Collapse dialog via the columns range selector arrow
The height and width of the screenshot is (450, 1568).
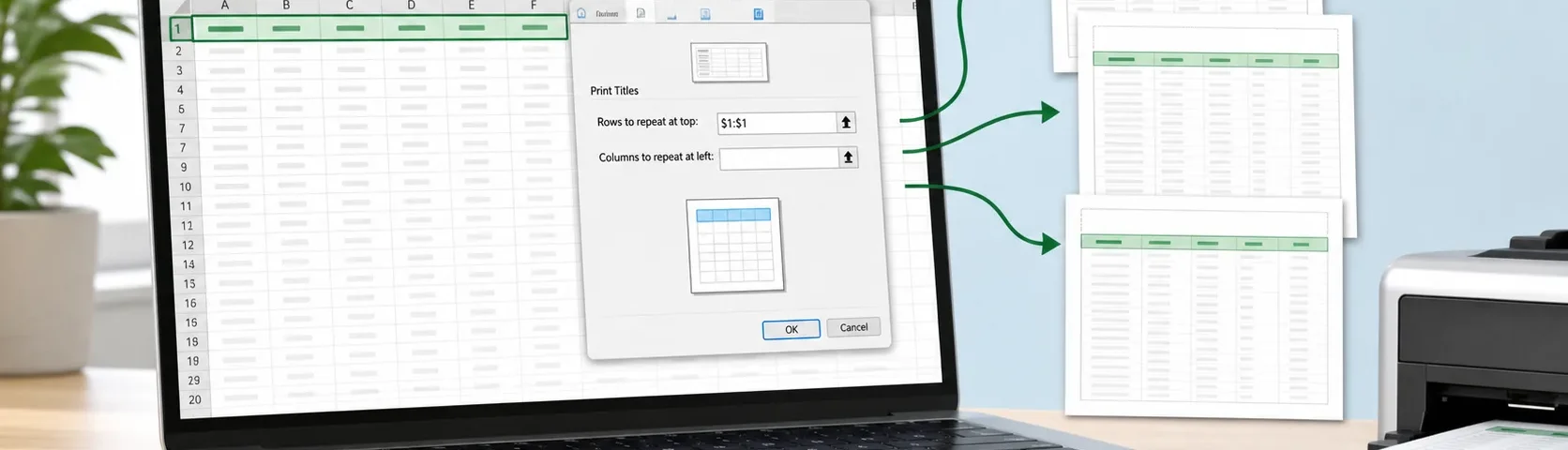pyautogui.click(x=848, y=157)
